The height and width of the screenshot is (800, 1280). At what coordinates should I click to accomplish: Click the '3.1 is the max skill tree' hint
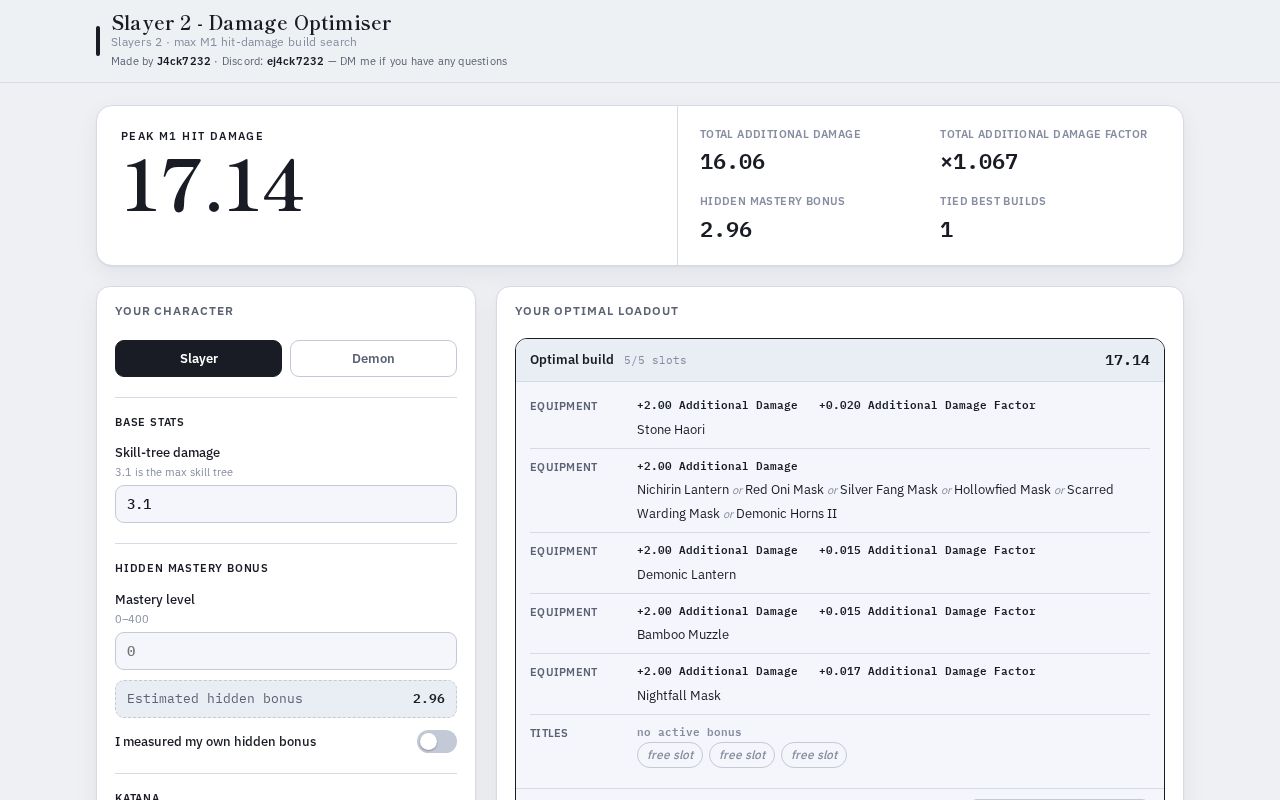click(x=174, y=472)
